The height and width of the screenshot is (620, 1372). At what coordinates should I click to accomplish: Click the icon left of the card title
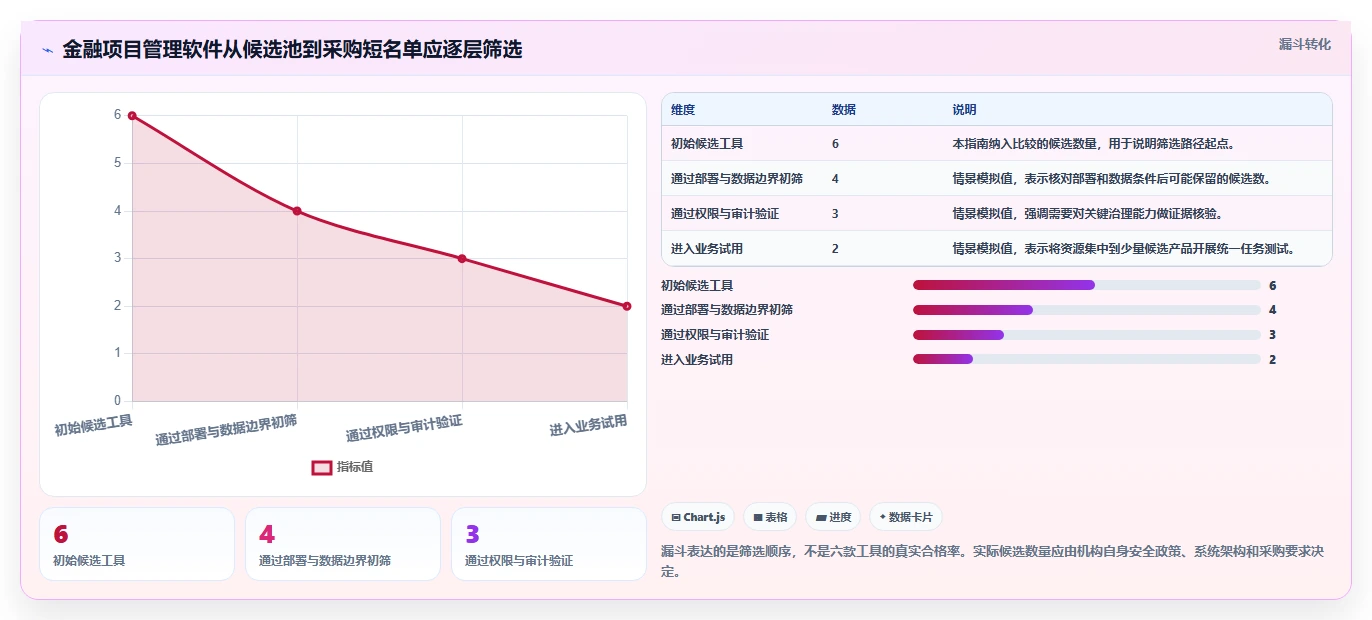[48, 50]
